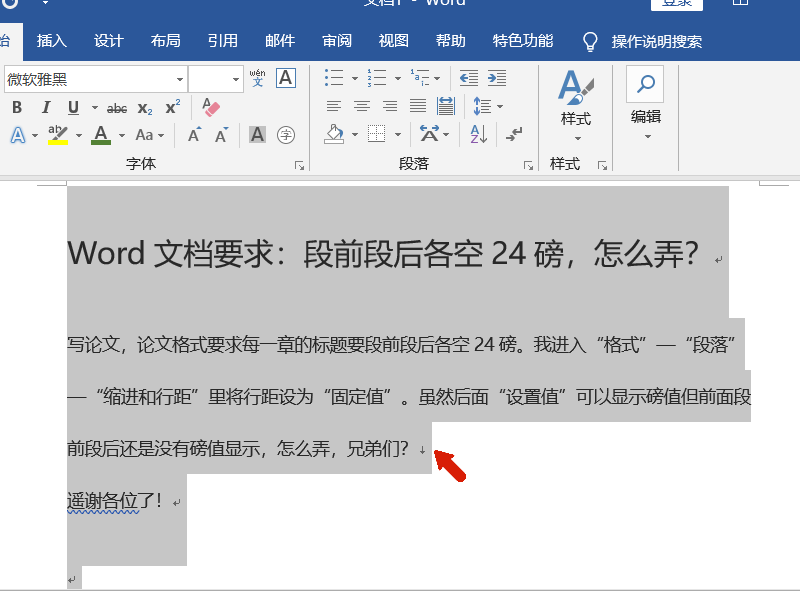Sort text A to Z
This screenshot has width=800, height=600.
point(479,134)
